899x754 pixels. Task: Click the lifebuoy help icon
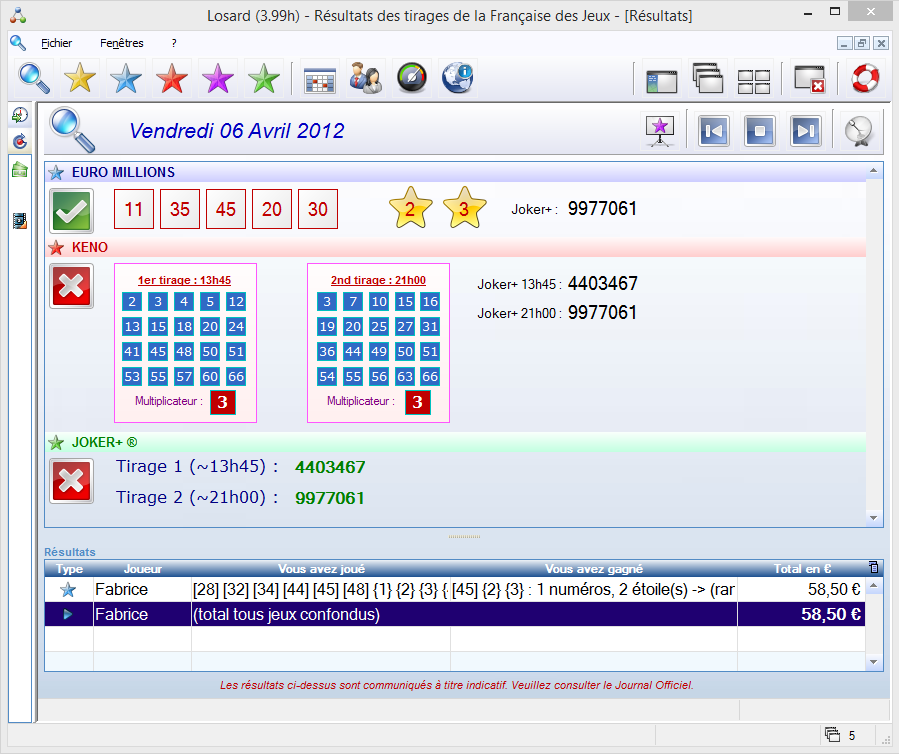(865, 77)
